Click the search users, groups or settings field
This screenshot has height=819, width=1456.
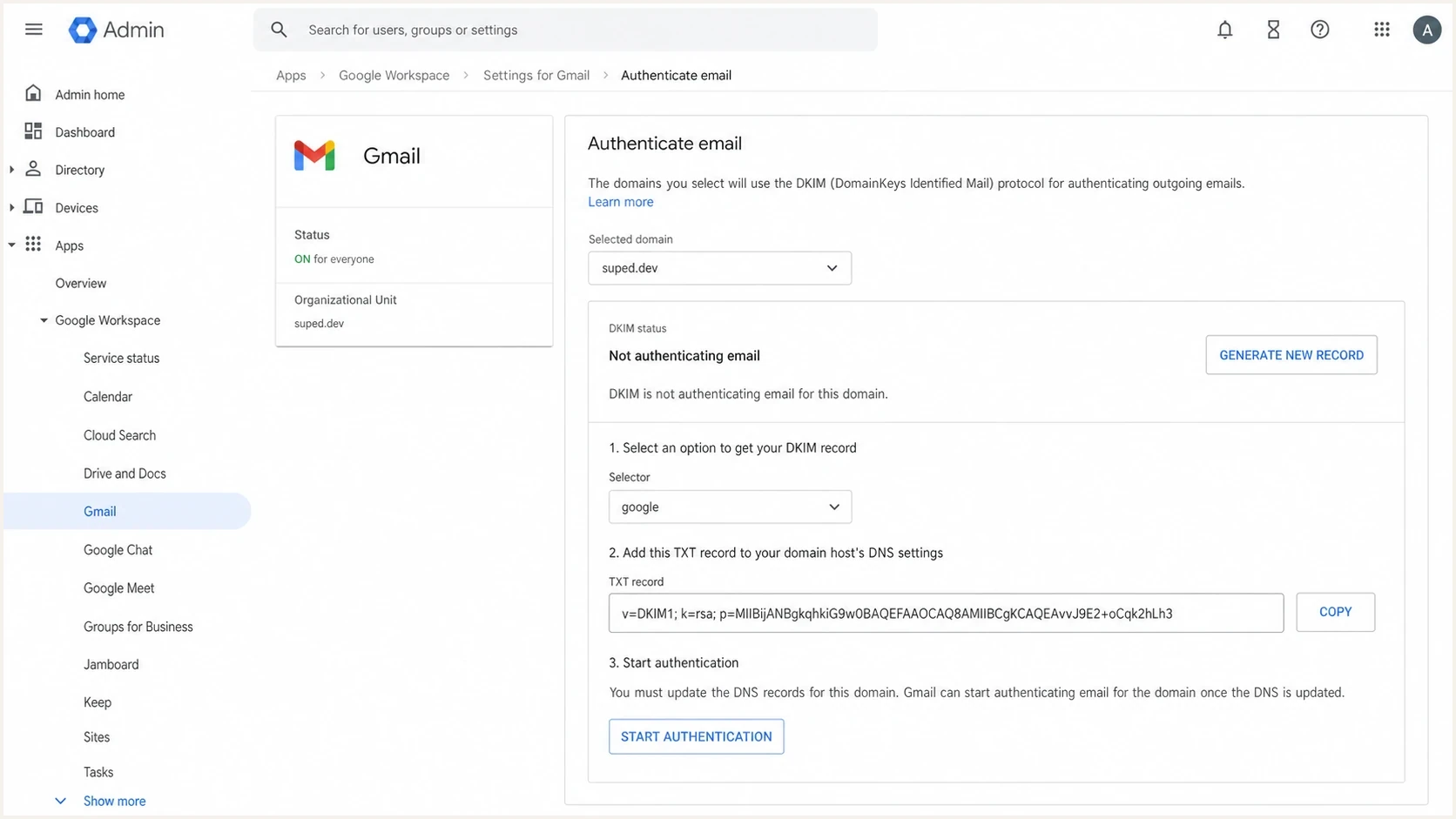(564, 30)
